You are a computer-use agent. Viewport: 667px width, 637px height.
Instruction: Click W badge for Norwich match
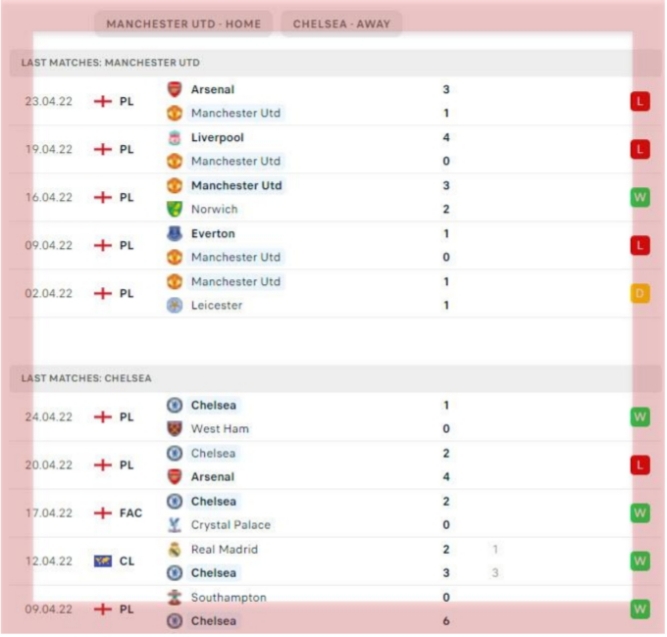pos(640,197)
